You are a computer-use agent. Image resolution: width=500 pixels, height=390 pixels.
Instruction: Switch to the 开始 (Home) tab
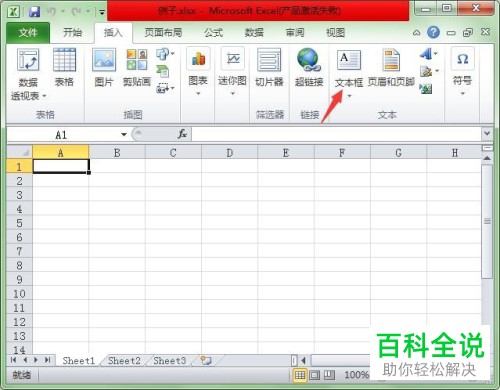[x=72, y=33]
